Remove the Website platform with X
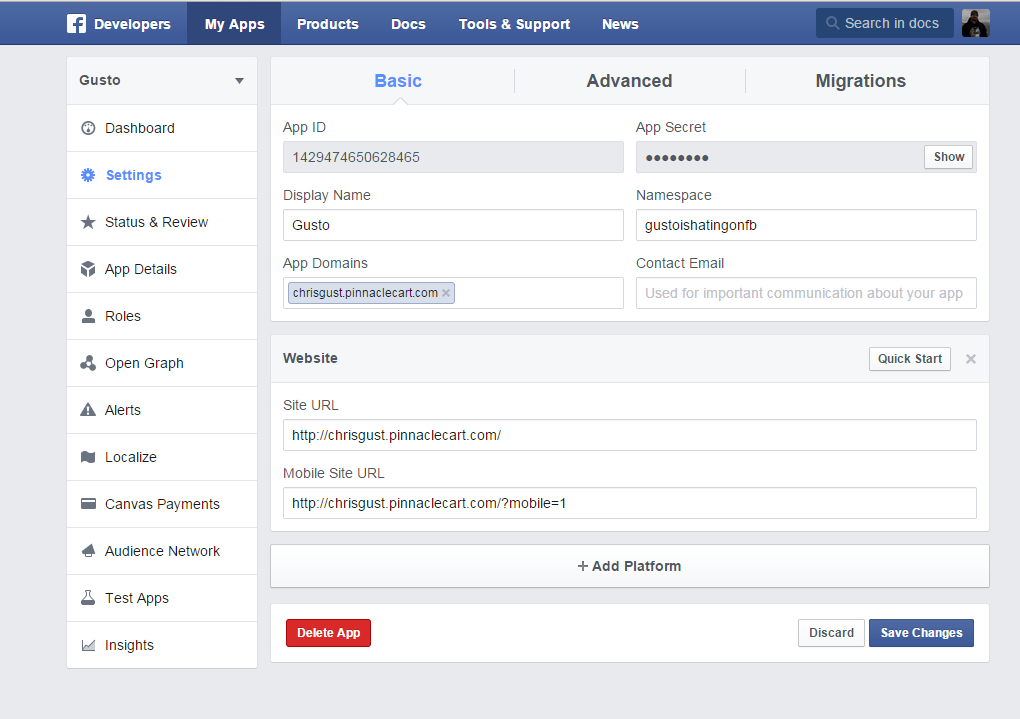This screenshot has width=1020, height=719. 971,359
